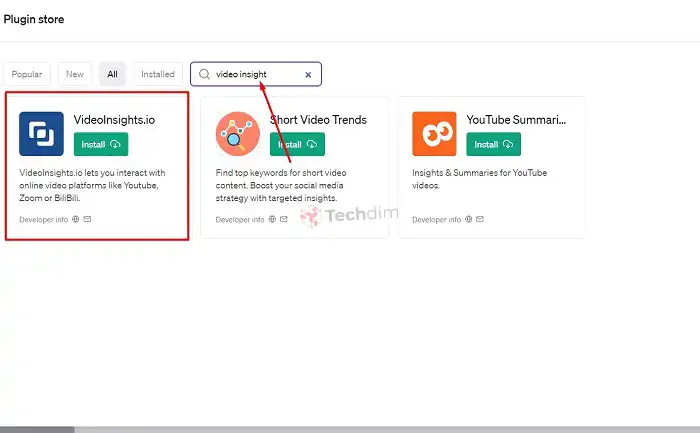Click the magnifier icon in the search box
Image resolution: width=700 pixels, height=433 pixels.
coord(204,74)
